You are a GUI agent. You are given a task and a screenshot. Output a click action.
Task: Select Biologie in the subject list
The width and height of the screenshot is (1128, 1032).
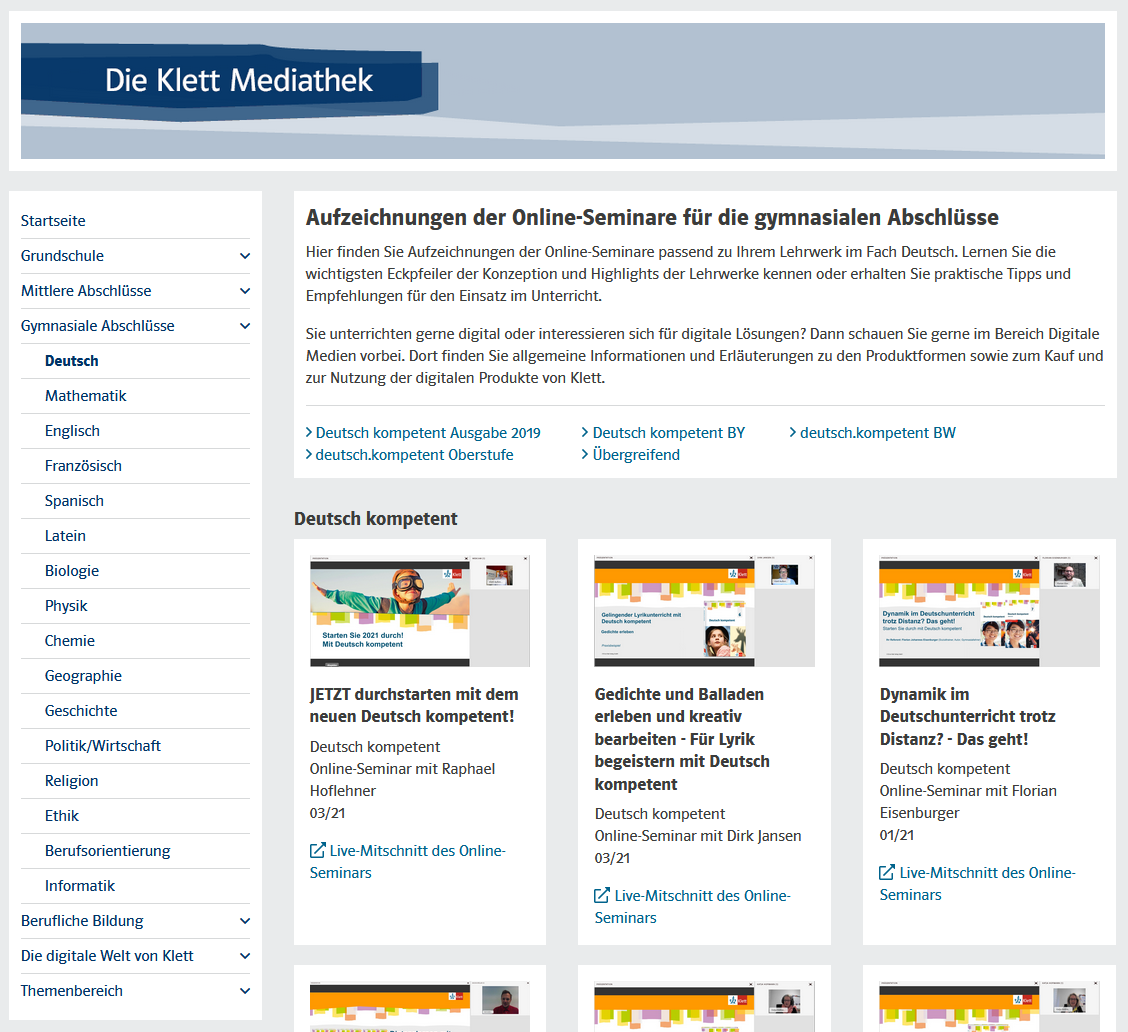tap(72, 571)
